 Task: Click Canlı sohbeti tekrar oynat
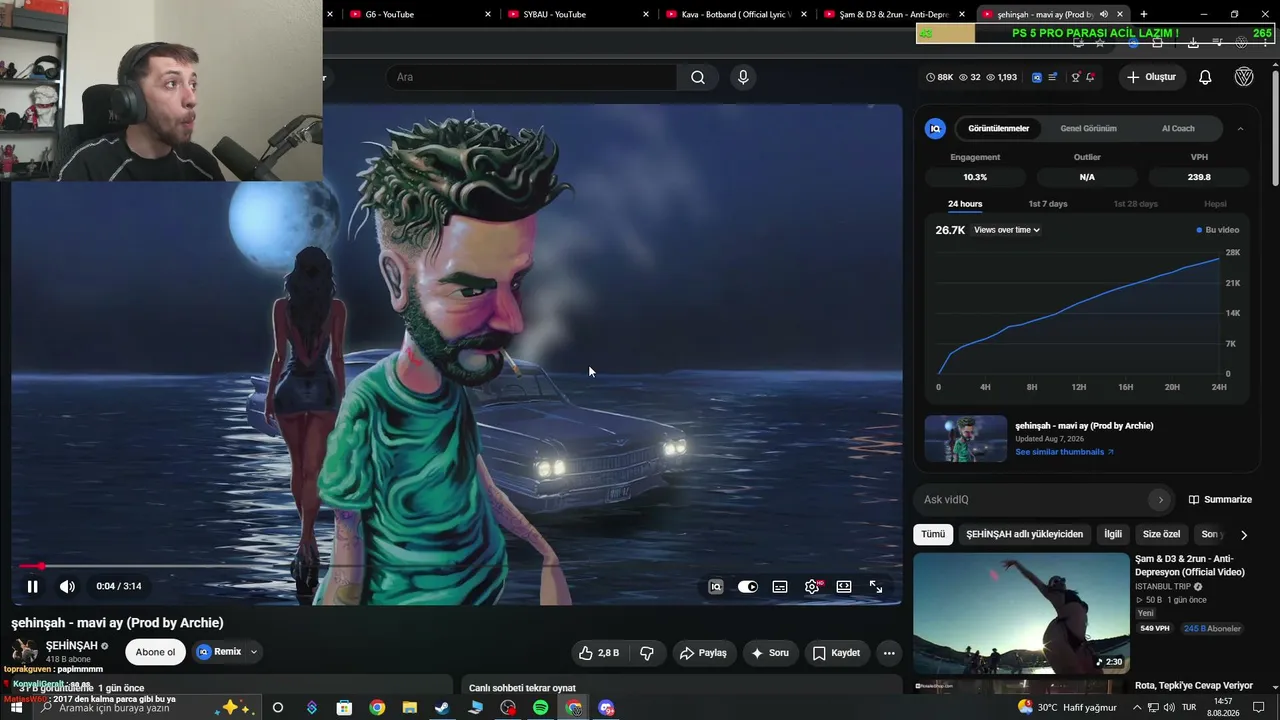[x=522, y=688]
